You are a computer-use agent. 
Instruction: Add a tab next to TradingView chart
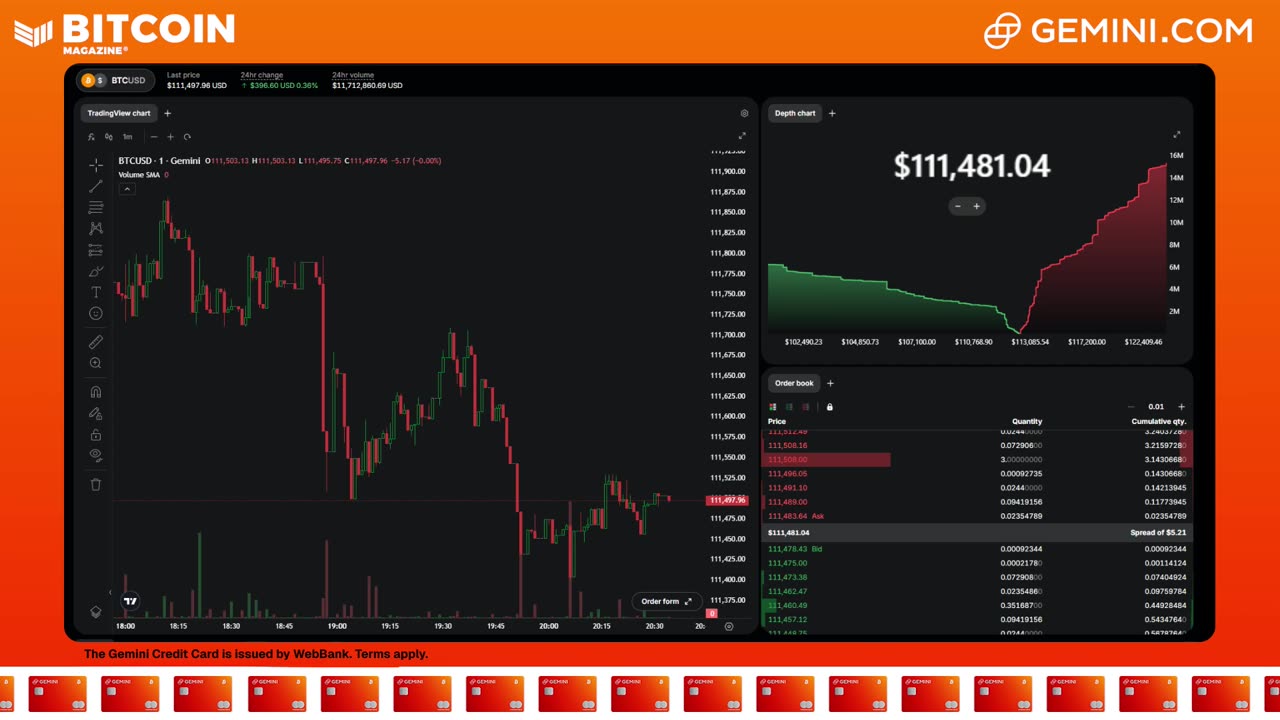coord(167,113)
